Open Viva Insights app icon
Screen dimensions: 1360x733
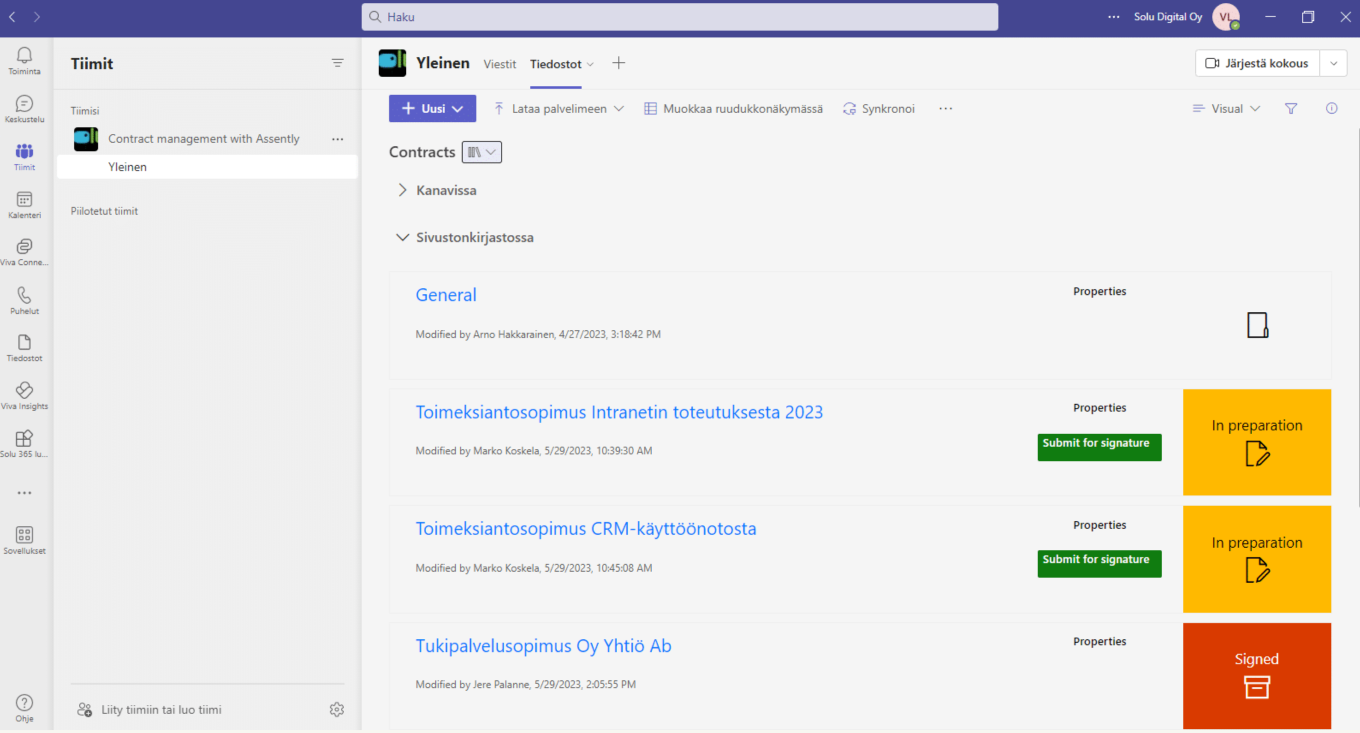(x=24, y=395)
